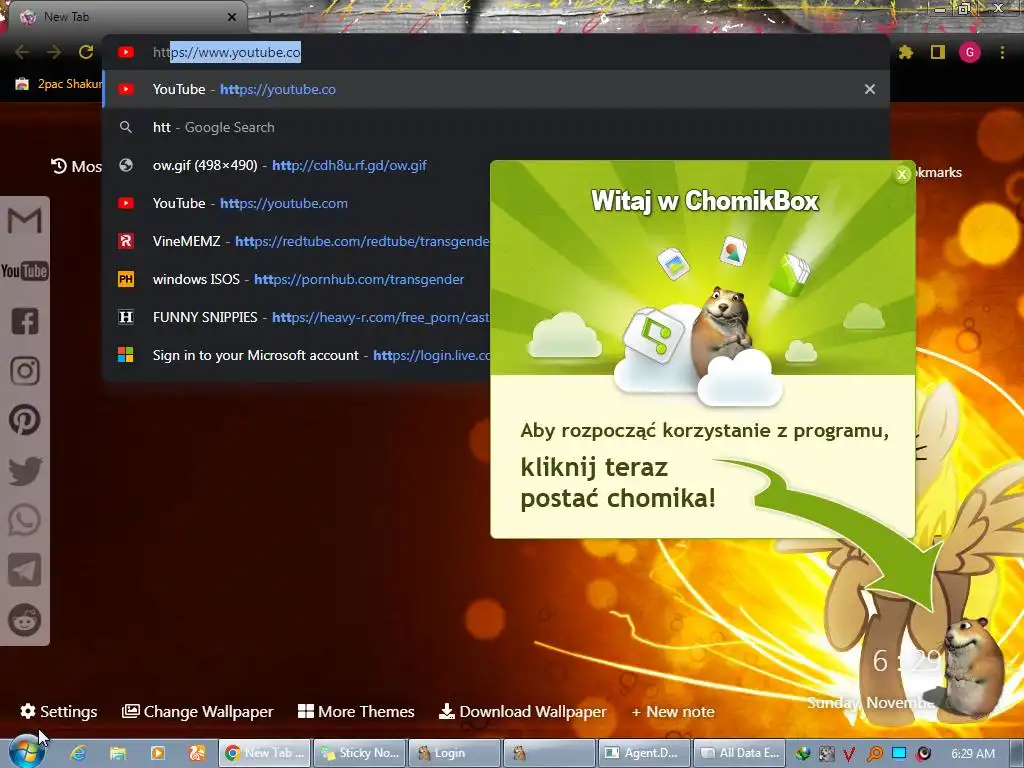Switch to the Login taskbar window

pos(455,753)
